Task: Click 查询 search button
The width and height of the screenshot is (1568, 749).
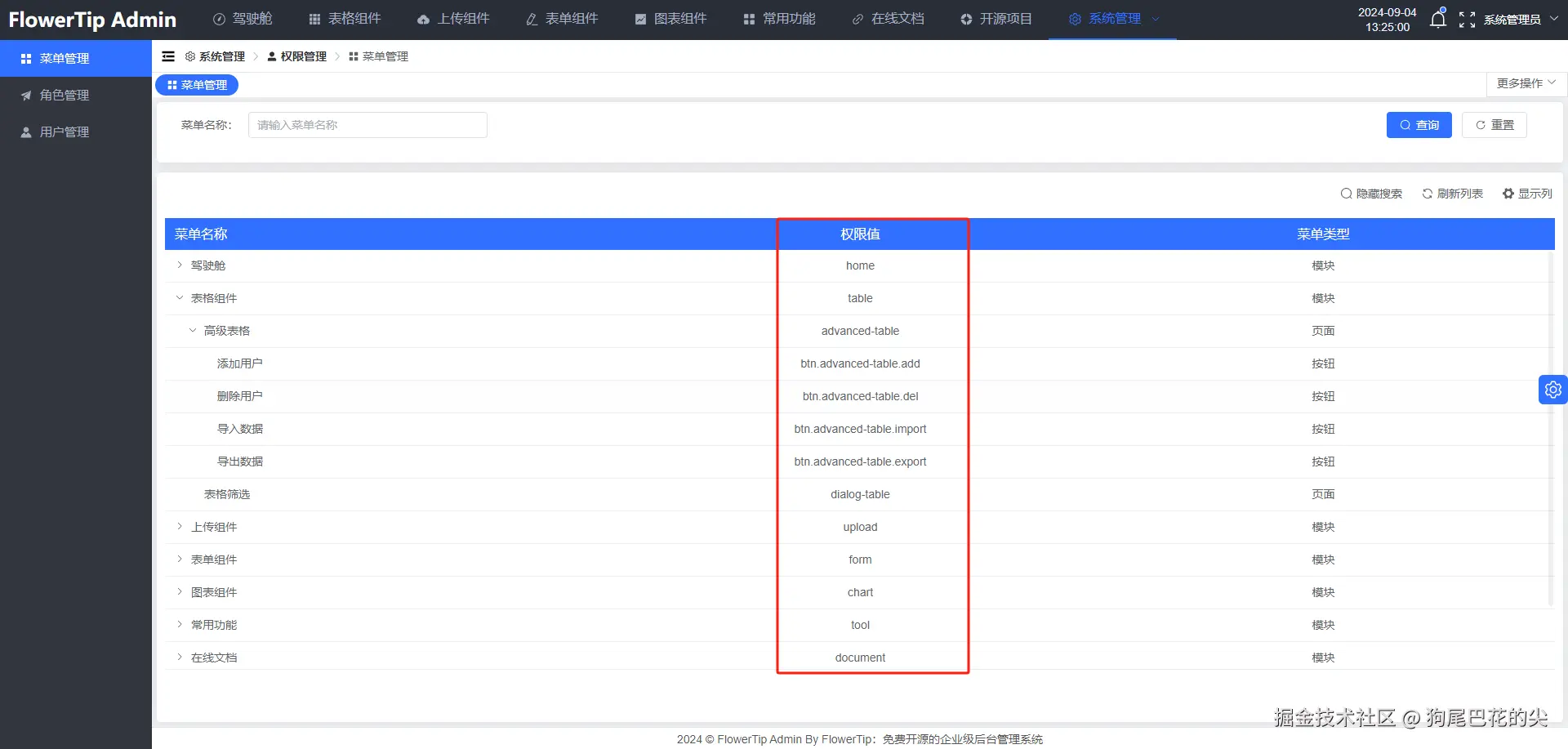Action: [x=1419, y=125]
